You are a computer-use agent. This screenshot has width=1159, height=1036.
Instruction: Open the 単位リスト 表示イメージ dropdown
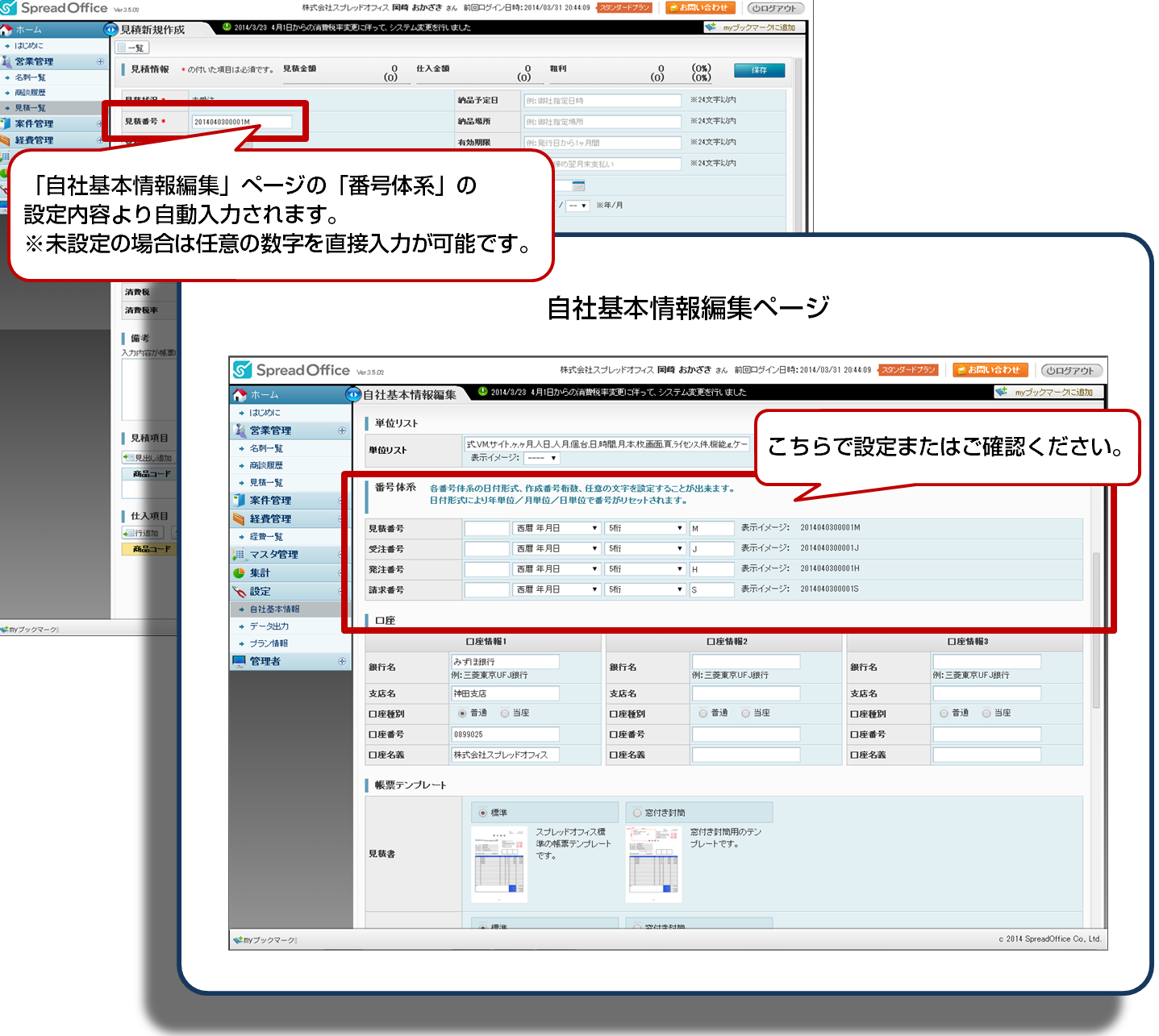point(541,458)
